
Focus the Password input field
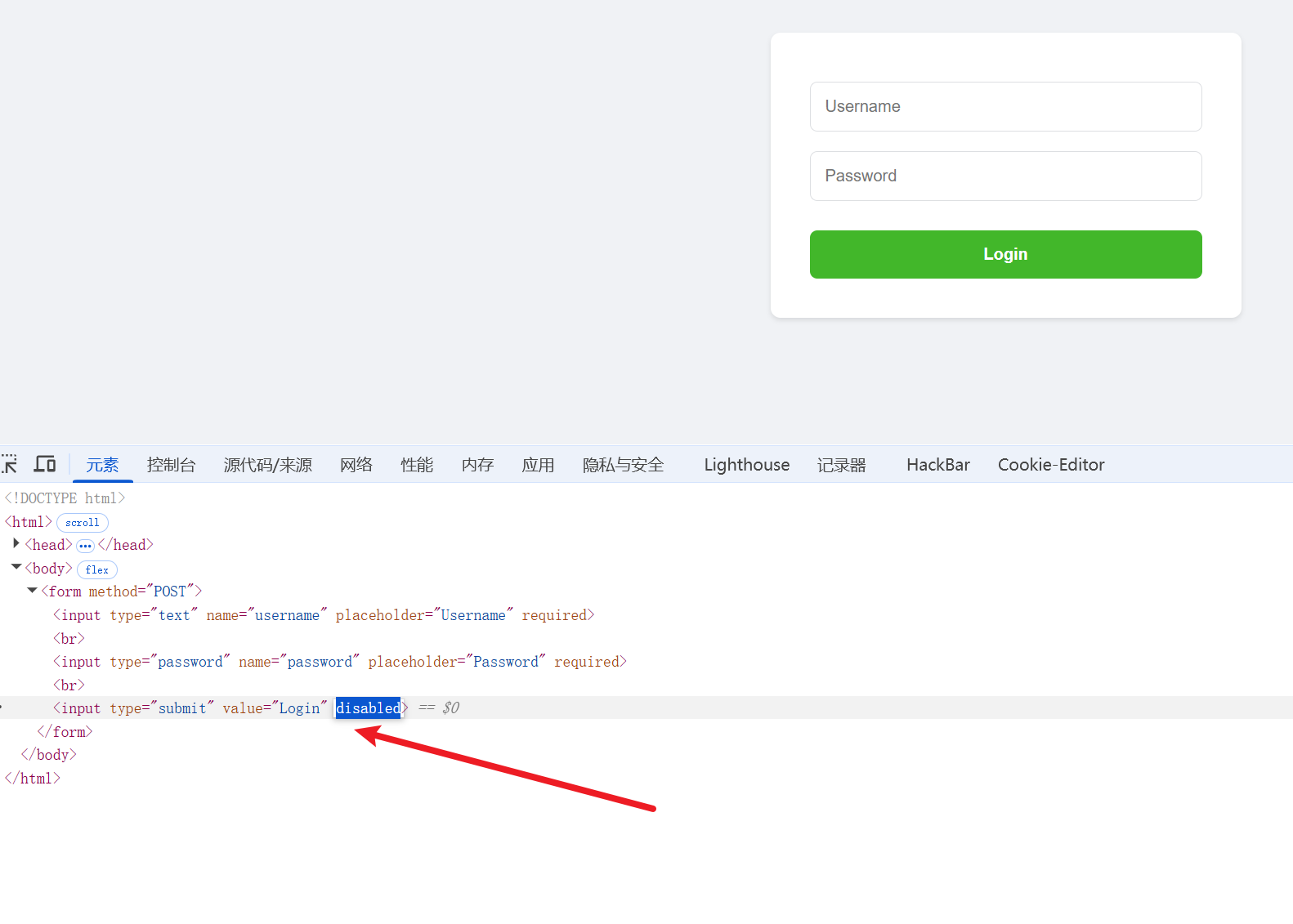[1005, 176]
